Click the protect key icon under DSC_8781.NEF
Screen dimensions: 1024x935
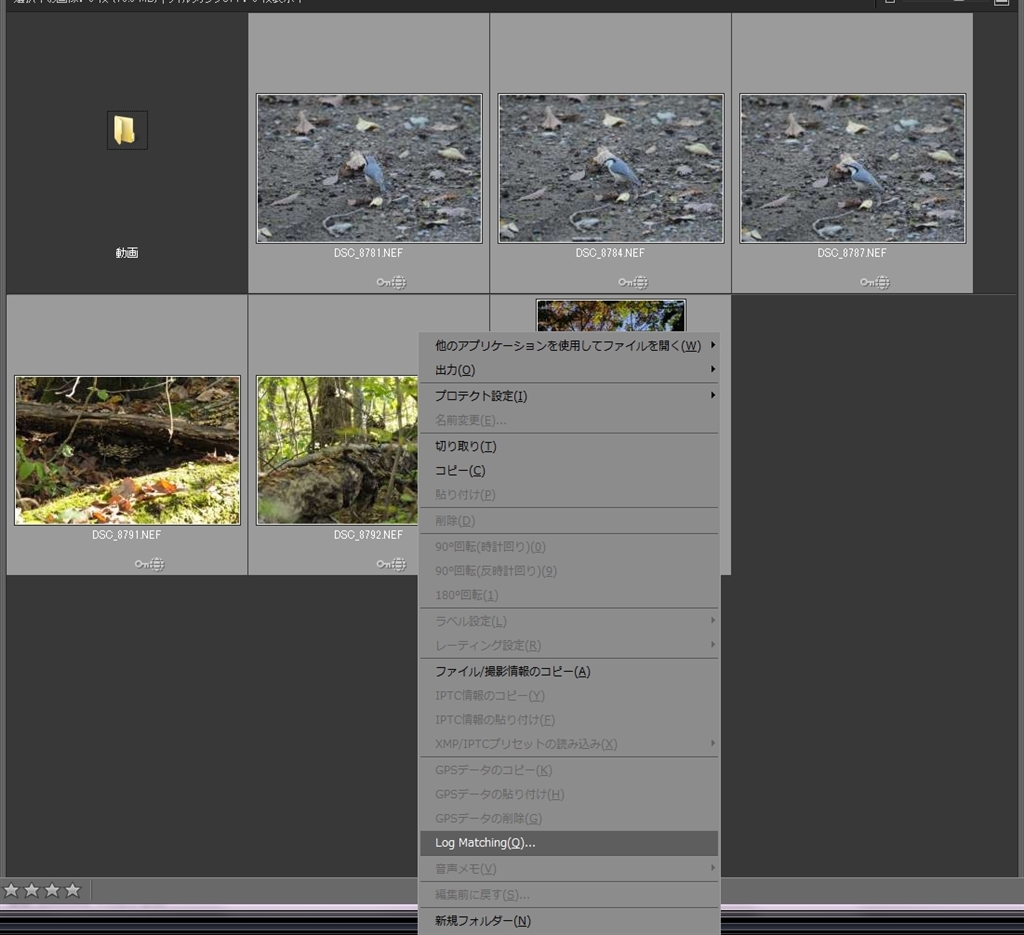pos(383,283)
